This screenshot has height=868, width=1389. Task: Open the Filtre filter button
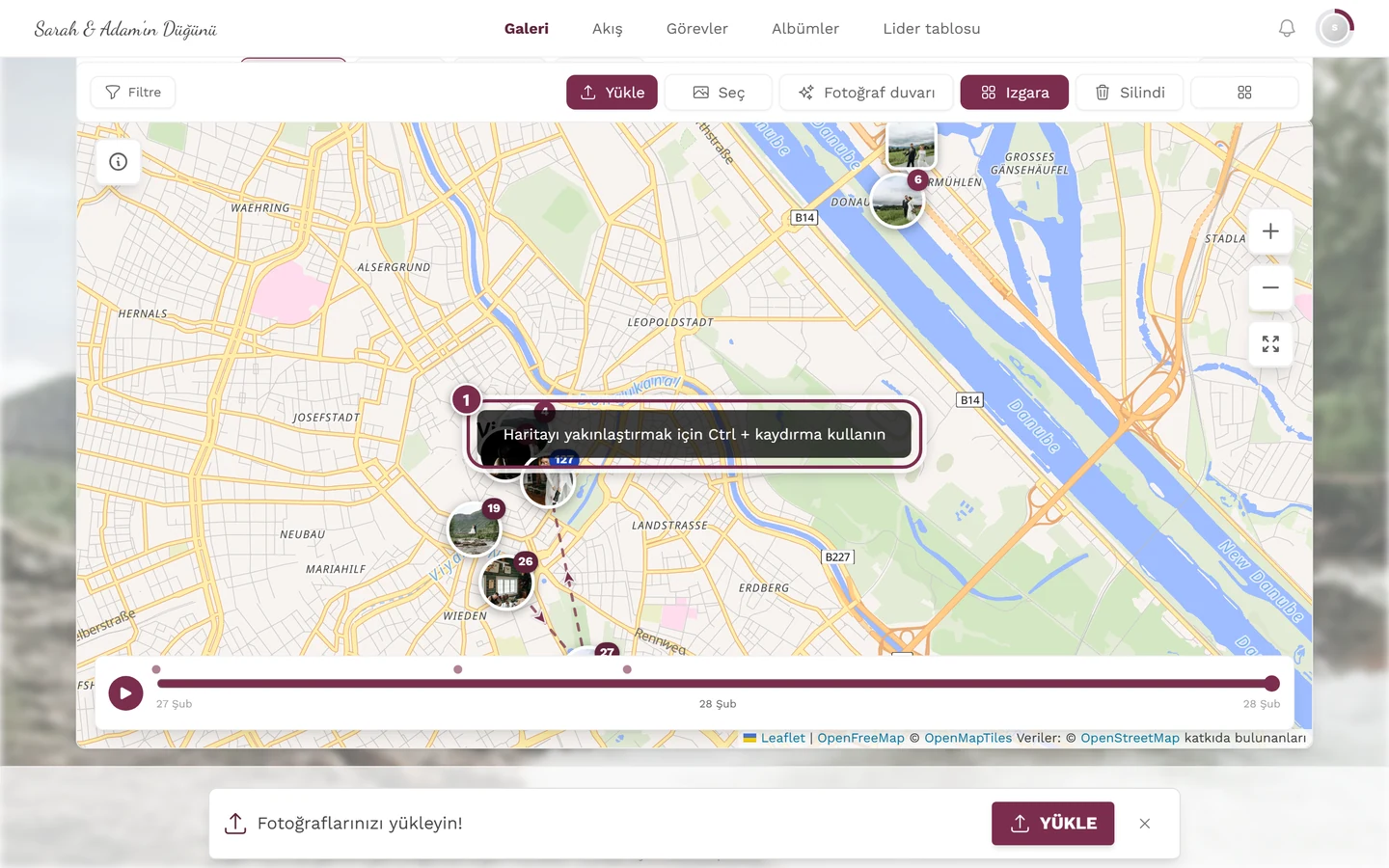(x=133, y=93)
